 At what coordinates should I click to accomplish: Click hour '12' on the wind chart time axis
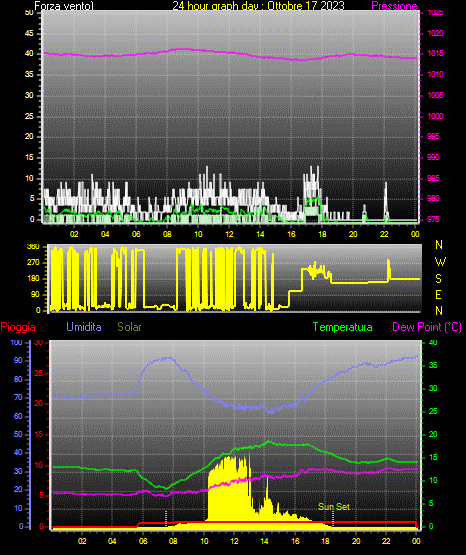point(229,234)
